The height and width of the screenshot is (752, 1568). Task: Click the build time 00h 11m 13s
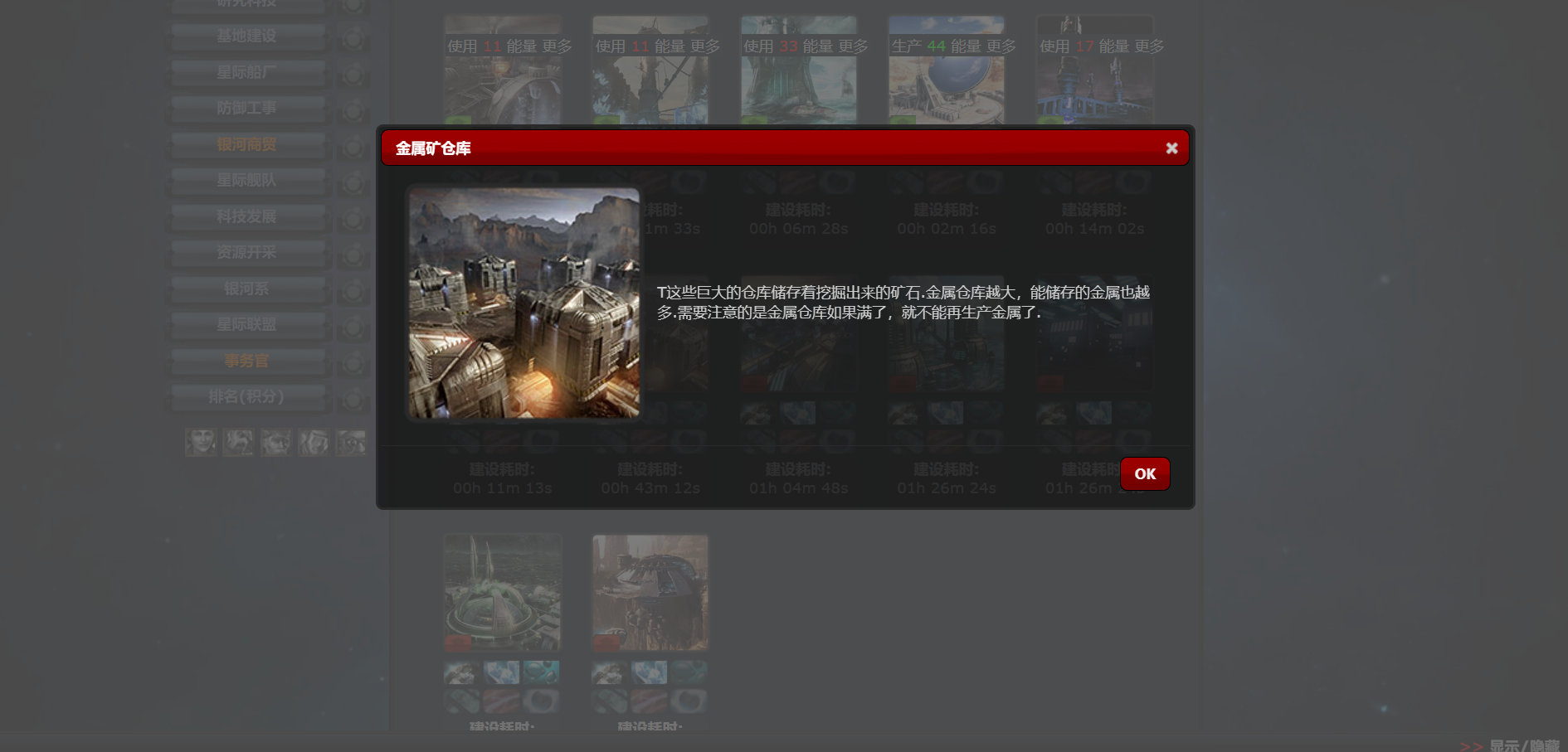(503, 488)
